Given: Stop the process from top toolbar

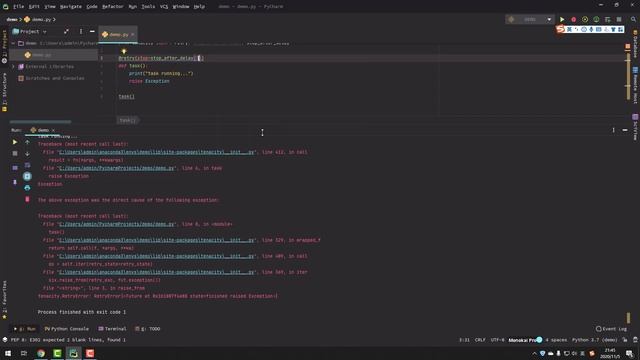Looking at the screenshot, I should coord(619,19).
